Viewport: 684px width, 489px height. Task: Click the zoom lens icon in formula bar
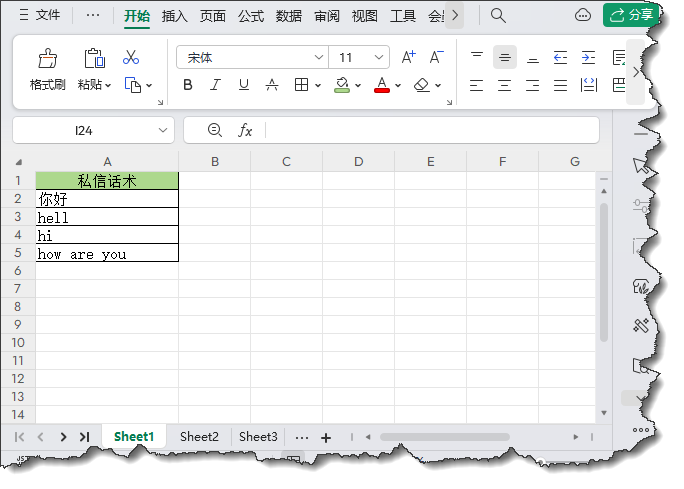tap(215, 130)
